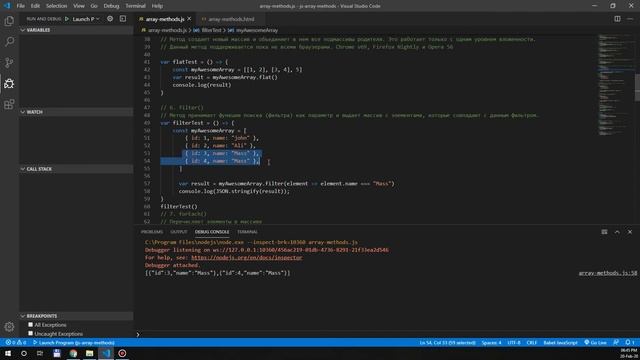Open the Help menu
This screenshot has height=360, width=640.
coord(157,6)
